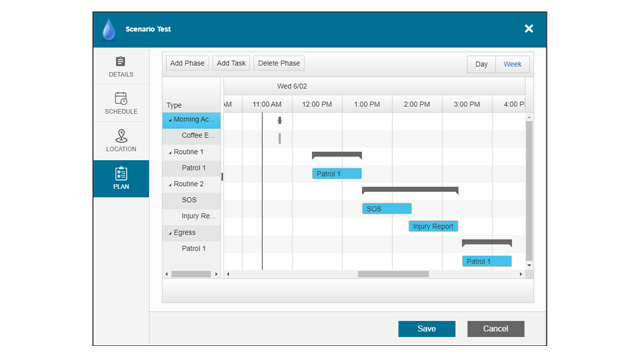The height and width of the screenshot is (360, 640).
Task: Click the horizontal timeline scrollbar thumb
Action: tap(393, 274)
